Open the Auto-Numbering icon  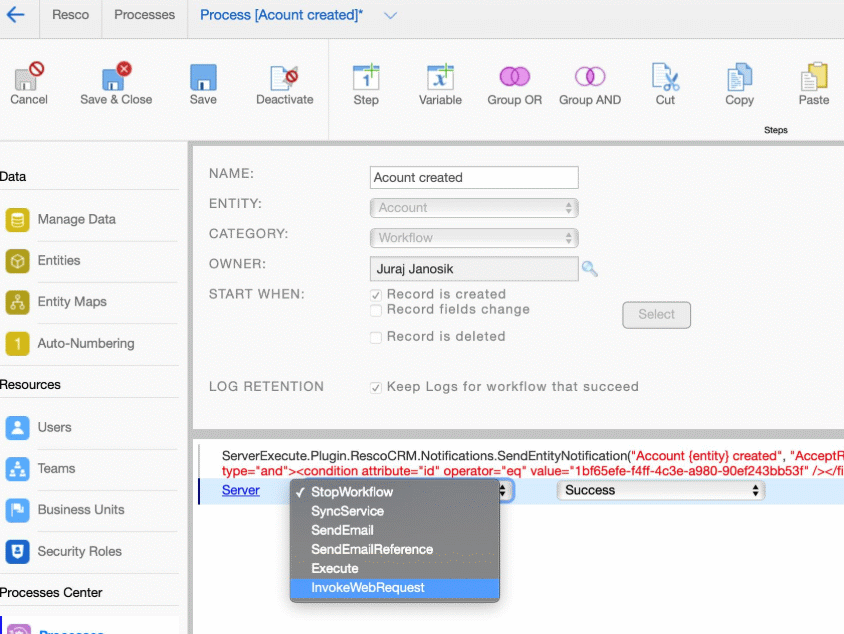pos(17,343)
